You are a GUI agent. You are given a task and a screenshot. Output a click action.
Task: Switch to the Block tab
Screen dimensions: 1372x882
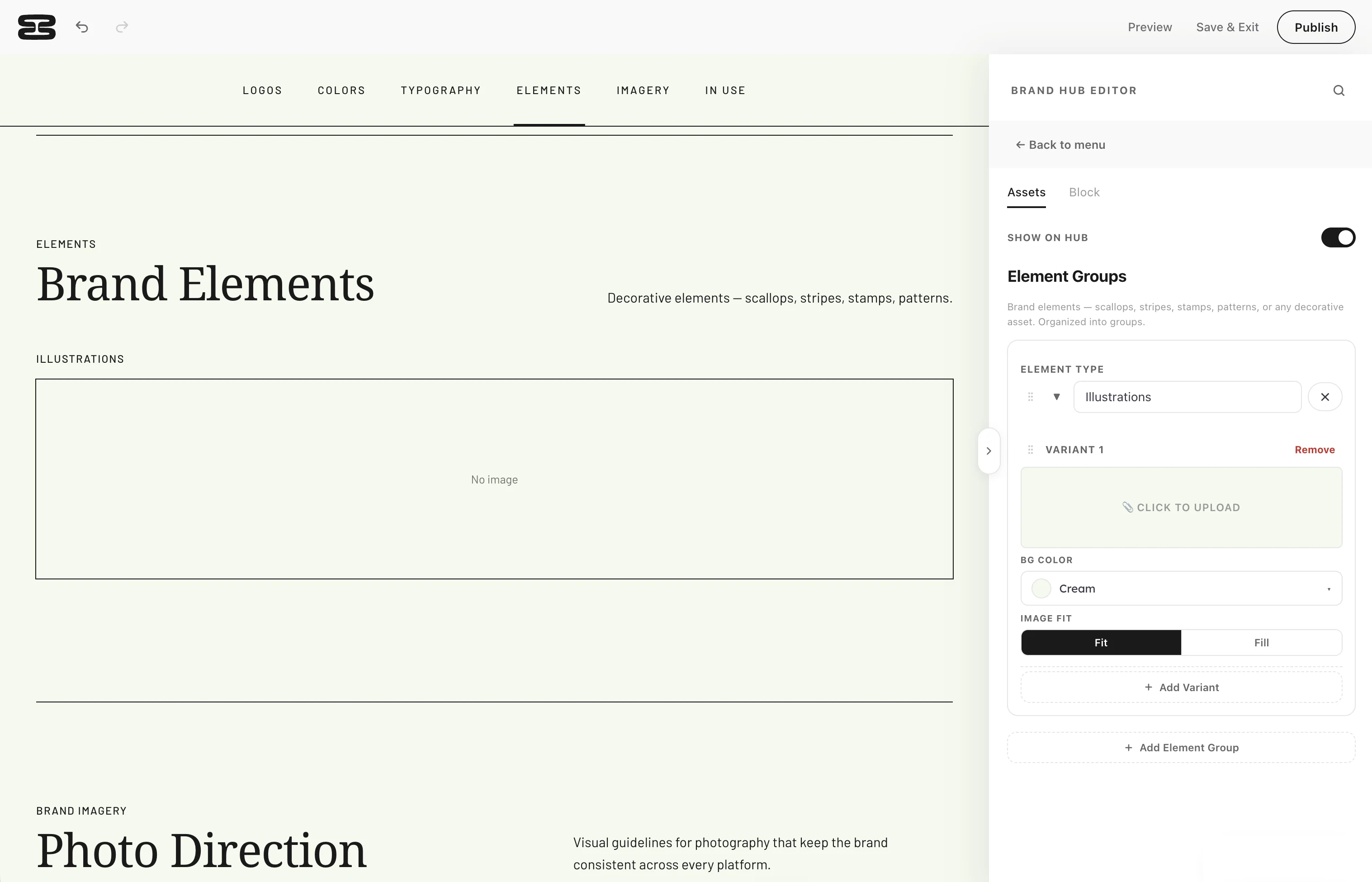point(1084,192)
